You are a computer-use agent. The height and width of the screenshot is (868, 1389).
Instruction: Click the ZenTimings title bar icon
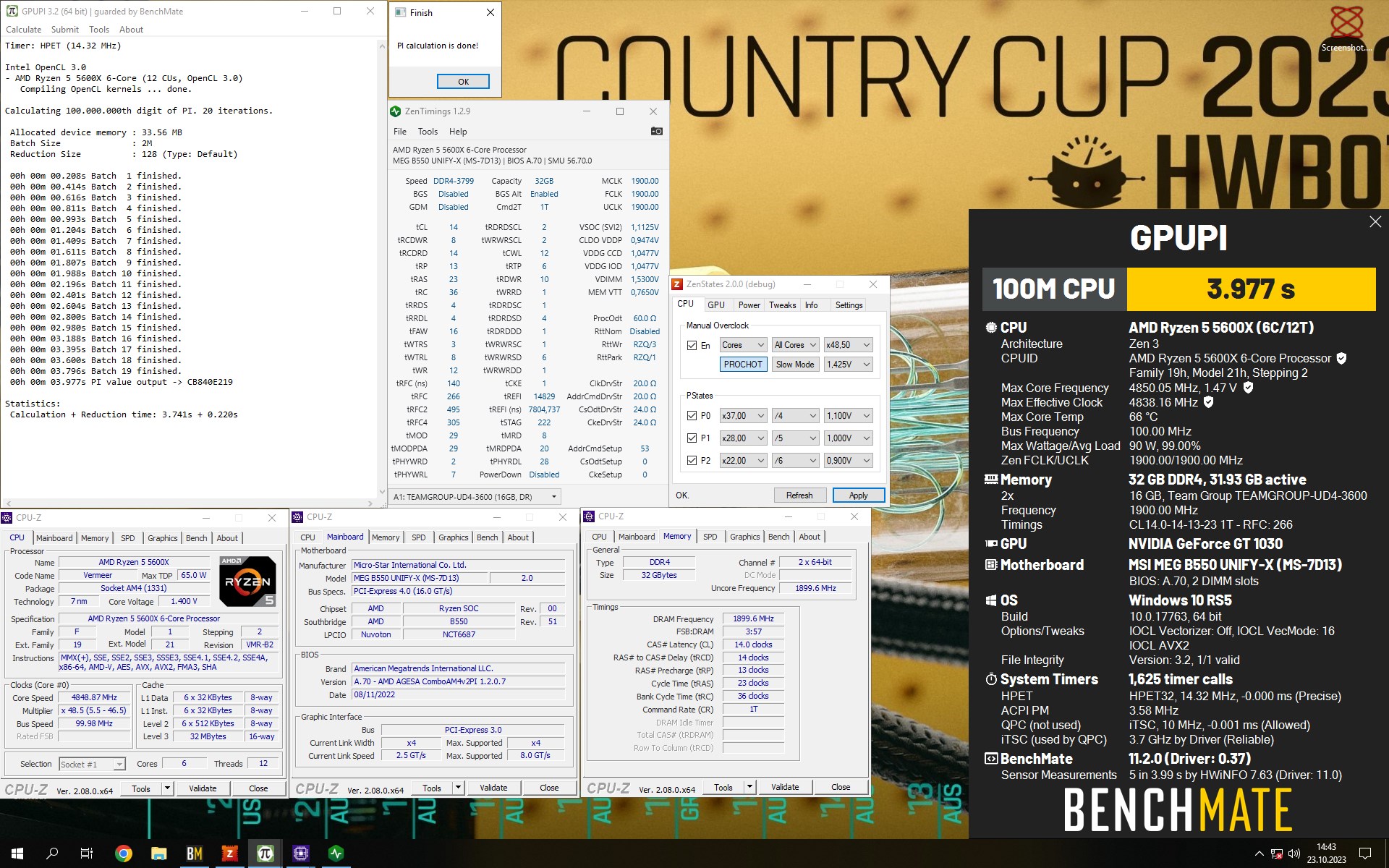tap(395, 111)
